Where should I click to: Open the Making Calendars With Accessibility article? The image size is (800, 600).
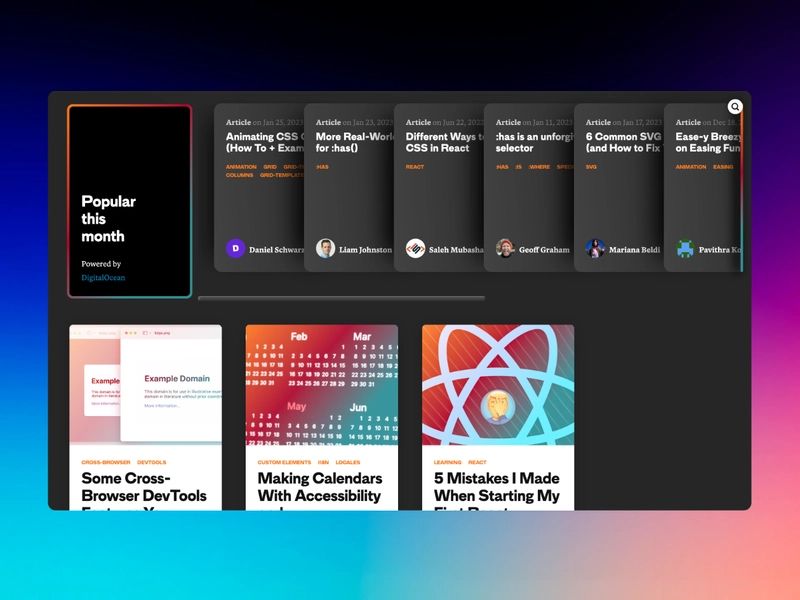320,488
